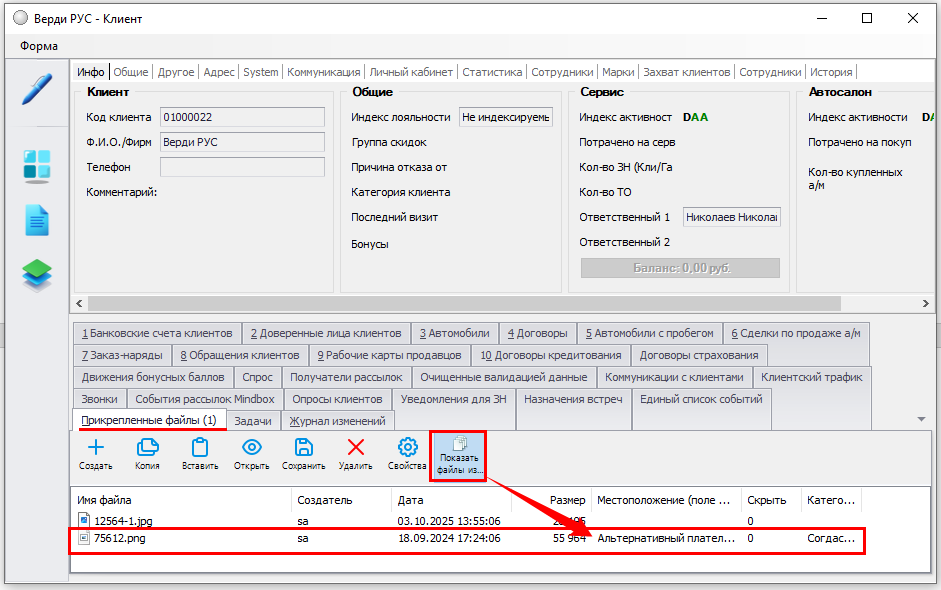Click the blue document icon in sidebar

click(37, 220)
